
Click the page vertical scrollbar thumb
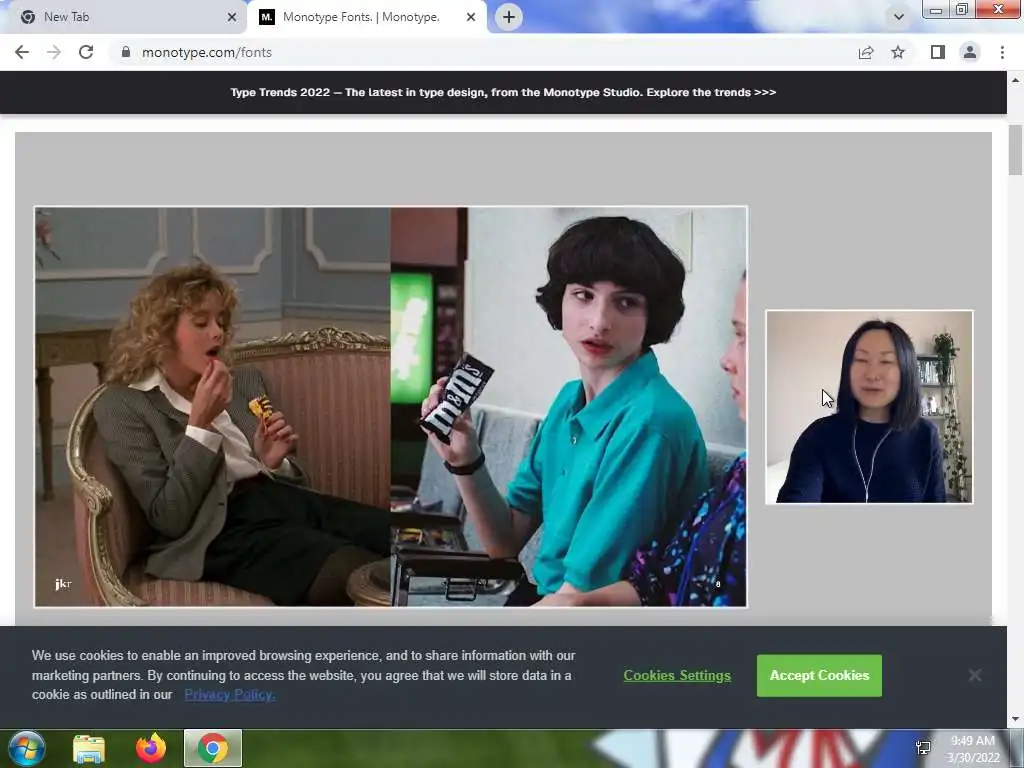tap(1015, 150)
